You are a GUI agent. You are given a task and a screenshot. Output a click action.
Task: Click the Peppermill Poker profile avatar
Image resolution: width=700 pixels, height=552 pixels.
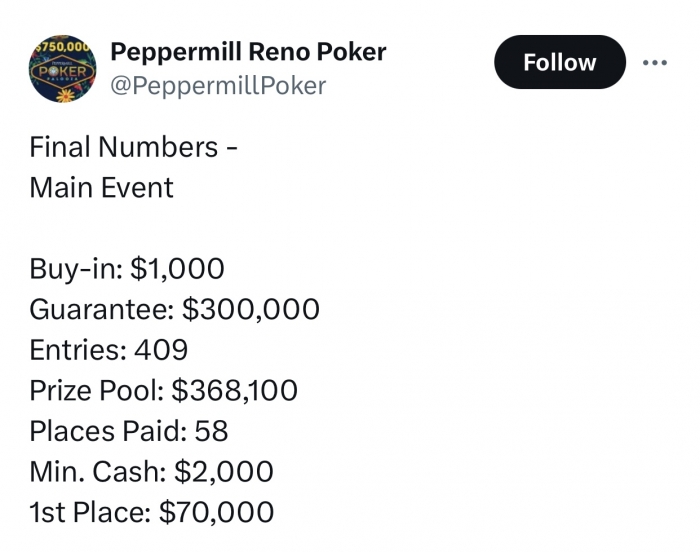(x=62, y=69)
